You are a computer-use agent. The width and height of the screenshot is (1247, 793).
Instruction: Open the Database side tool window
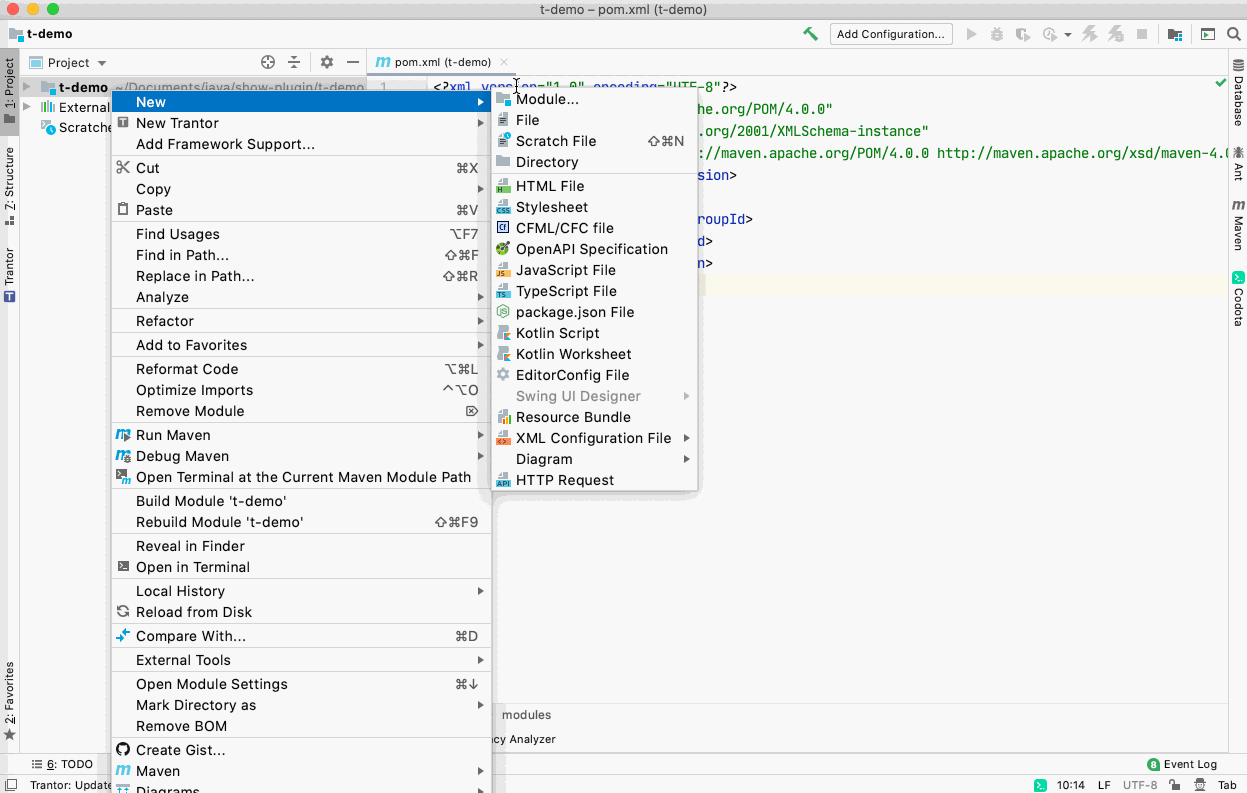[x=1238, y=95]
